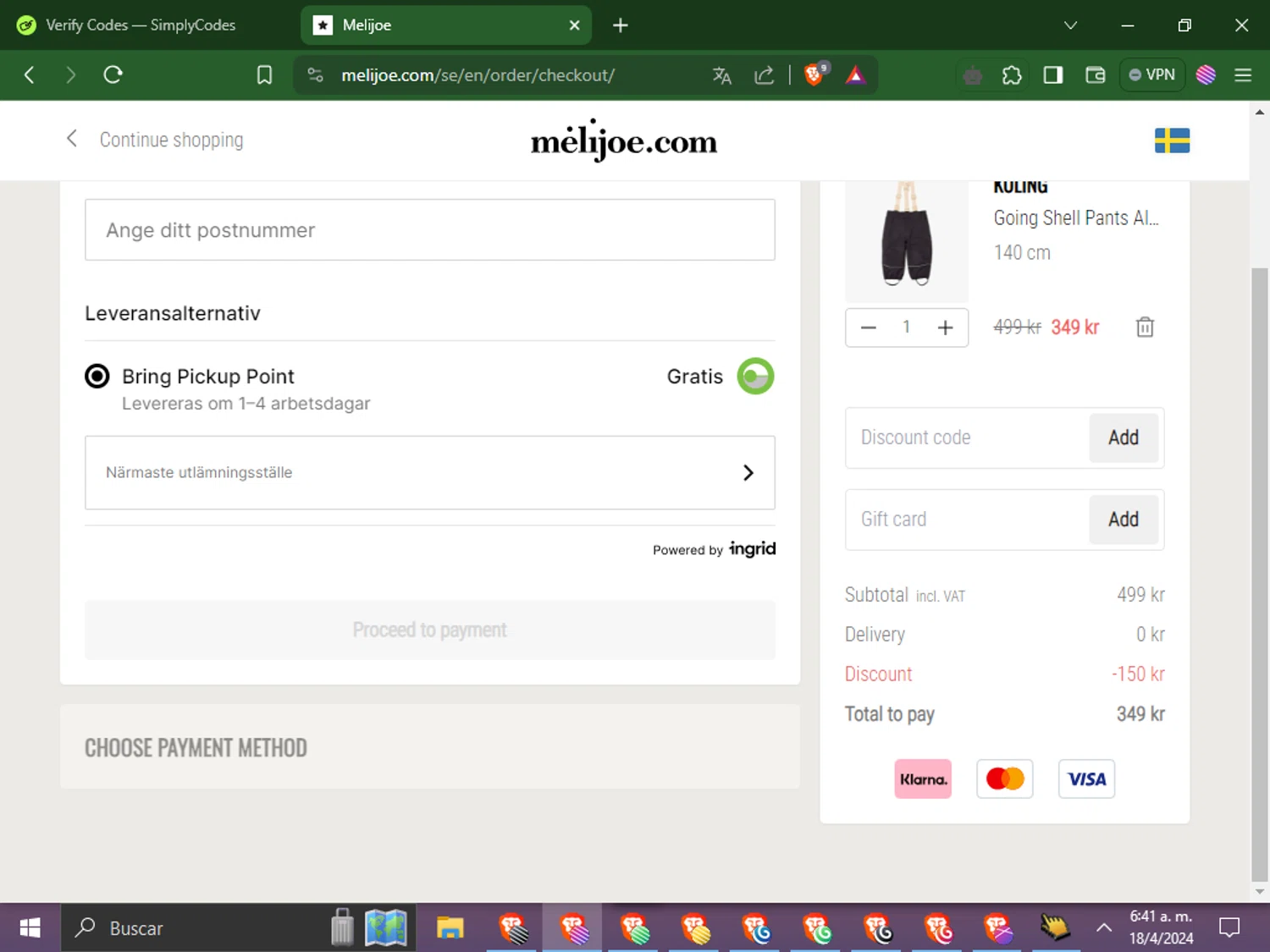1270x952 pixels.
Task: Click the page vertical scrollbar
Action: click(1260, 575)
